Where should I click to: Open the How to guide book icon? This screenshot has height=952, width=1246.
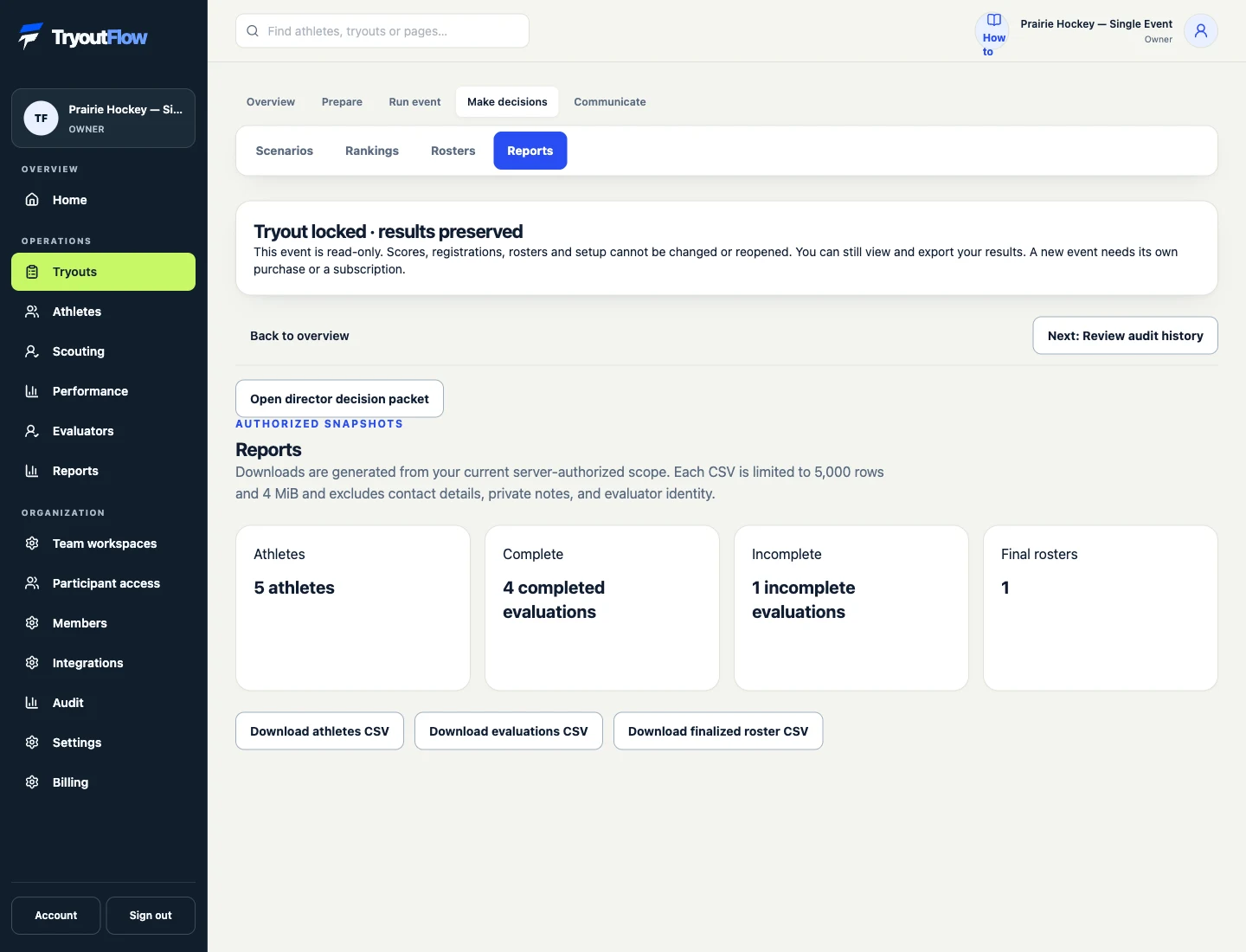point(994,20)
